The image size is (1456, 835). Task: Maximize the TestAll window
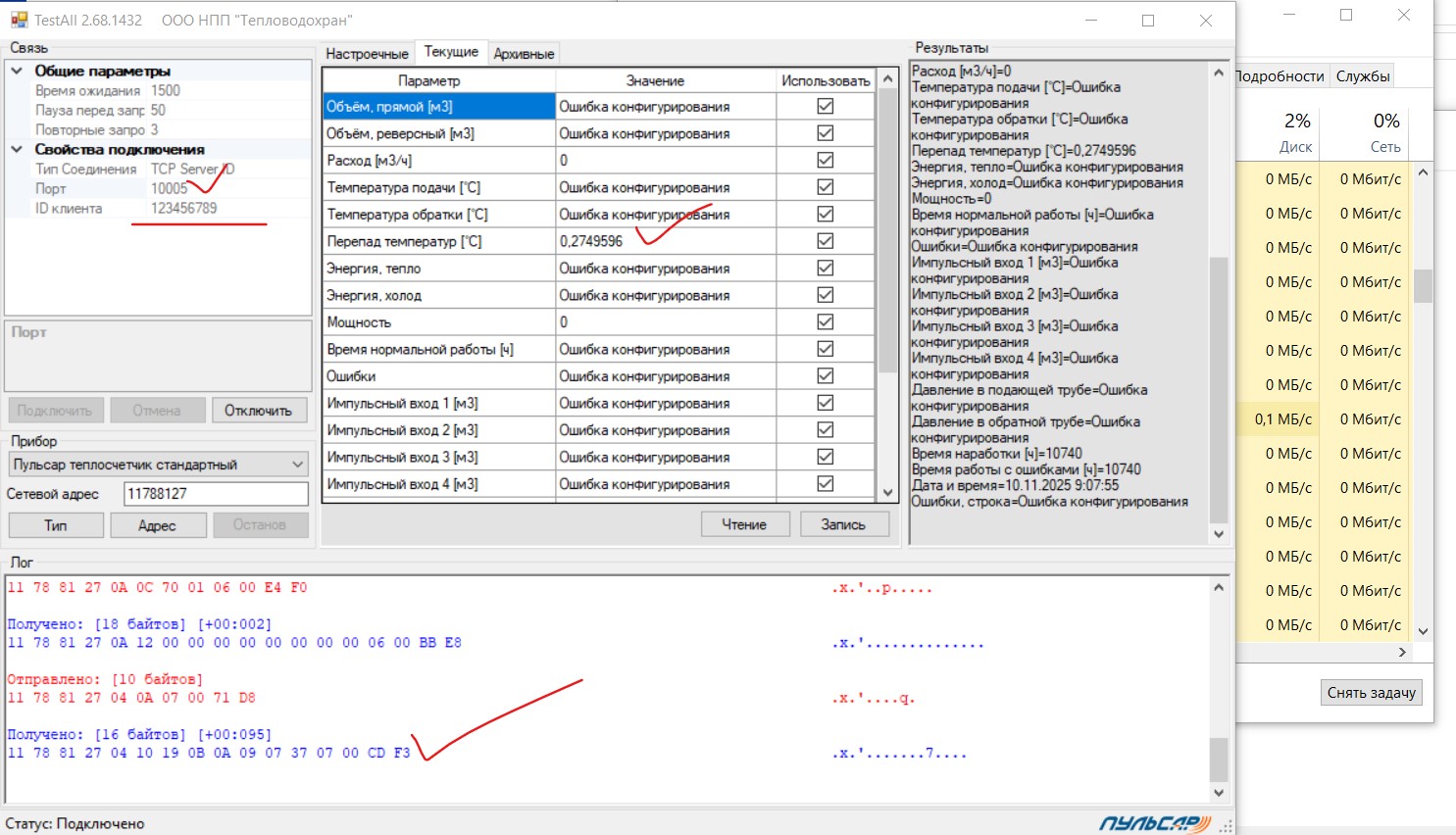[x=1148, y=21]
